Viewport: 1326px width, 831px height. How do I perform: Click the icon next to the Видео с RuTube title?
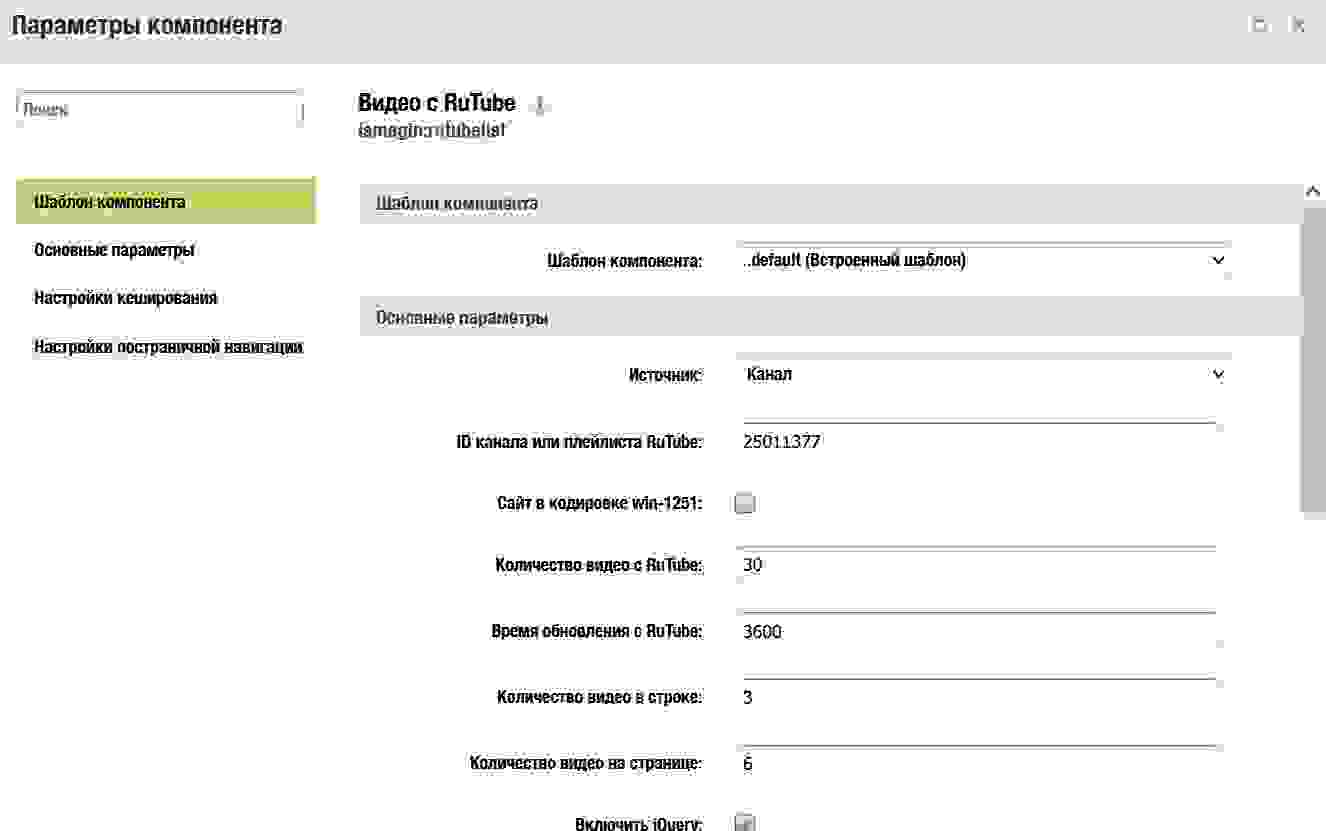540,105
